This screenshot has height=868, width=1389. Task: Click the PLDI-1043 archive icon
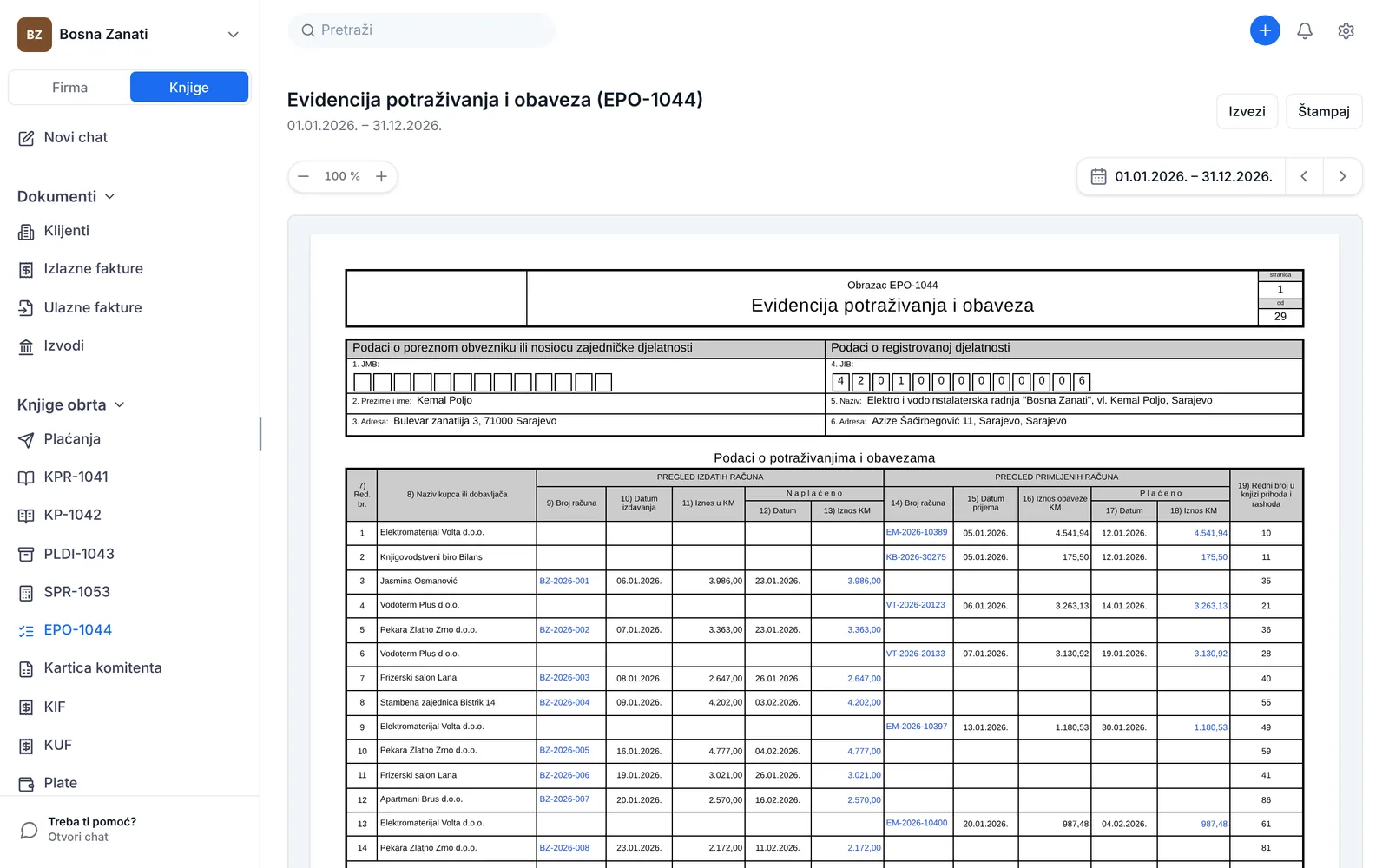26,554
